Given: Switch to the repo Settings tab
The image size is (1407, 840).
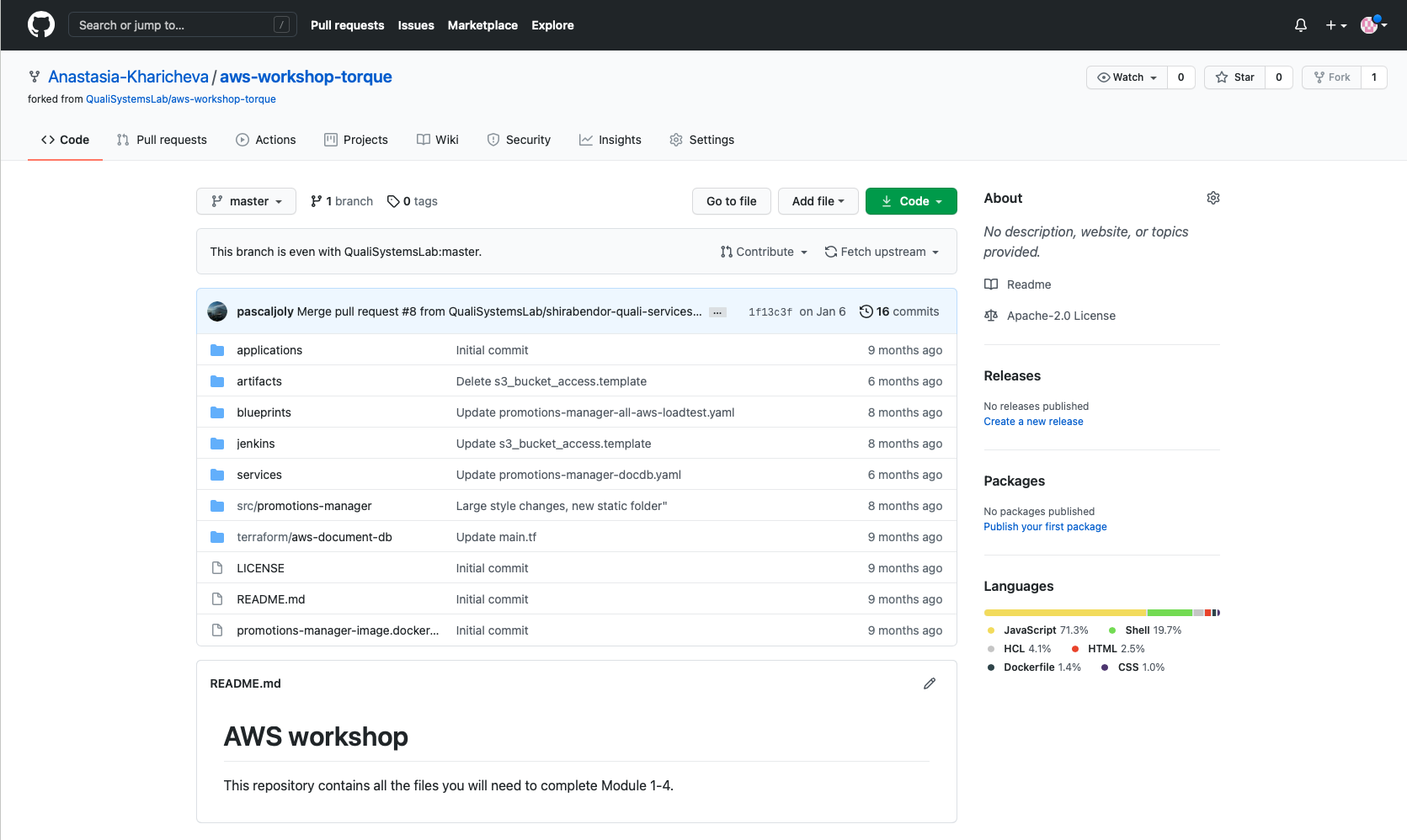Looking at the screenshot, I should pos(701,140).
